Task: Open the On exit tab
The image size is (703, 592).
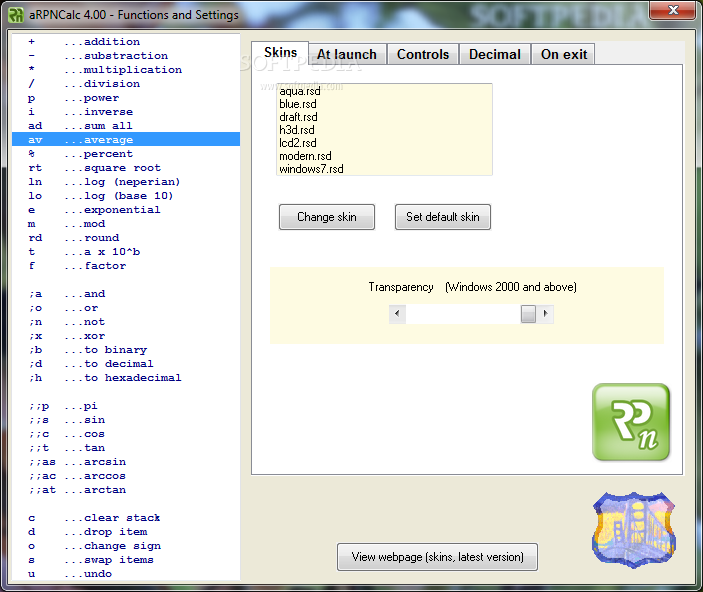Action: [x=564, y=54]
